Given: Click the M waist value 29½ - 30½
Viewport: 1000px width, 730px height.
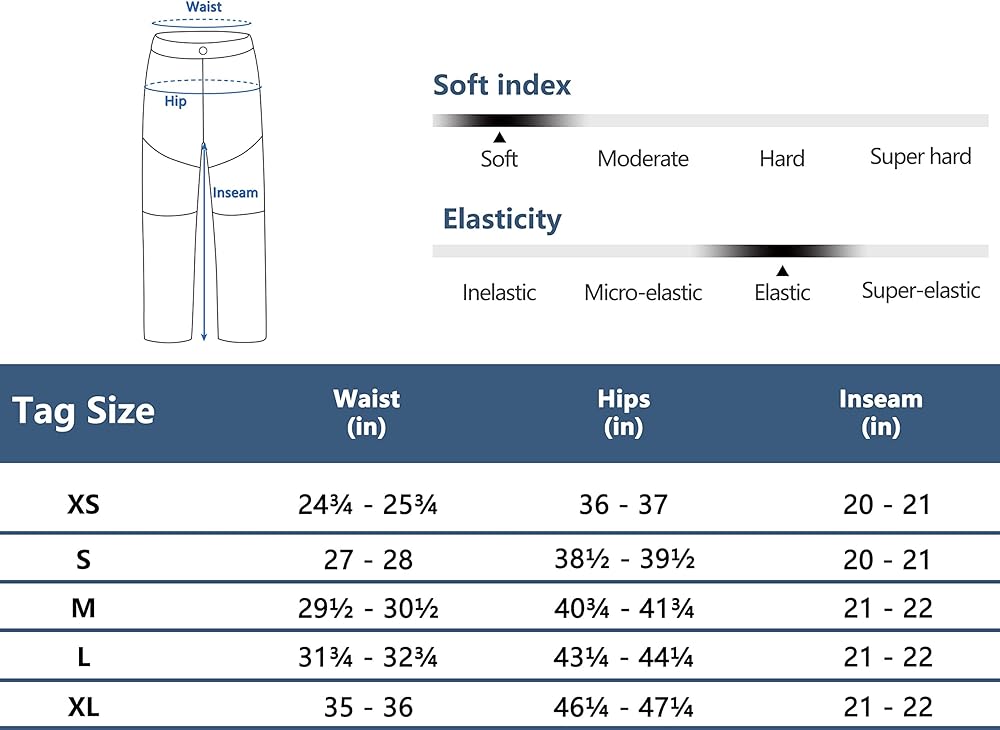Looking at the screenshot, I should tap(368, 608).
